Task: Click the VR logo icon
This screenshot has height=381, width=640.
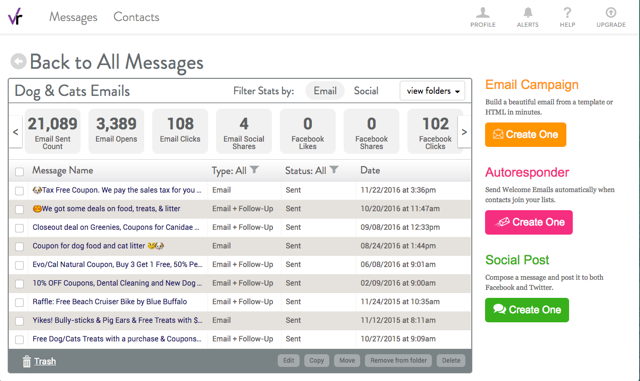Action: pos(16,16)
